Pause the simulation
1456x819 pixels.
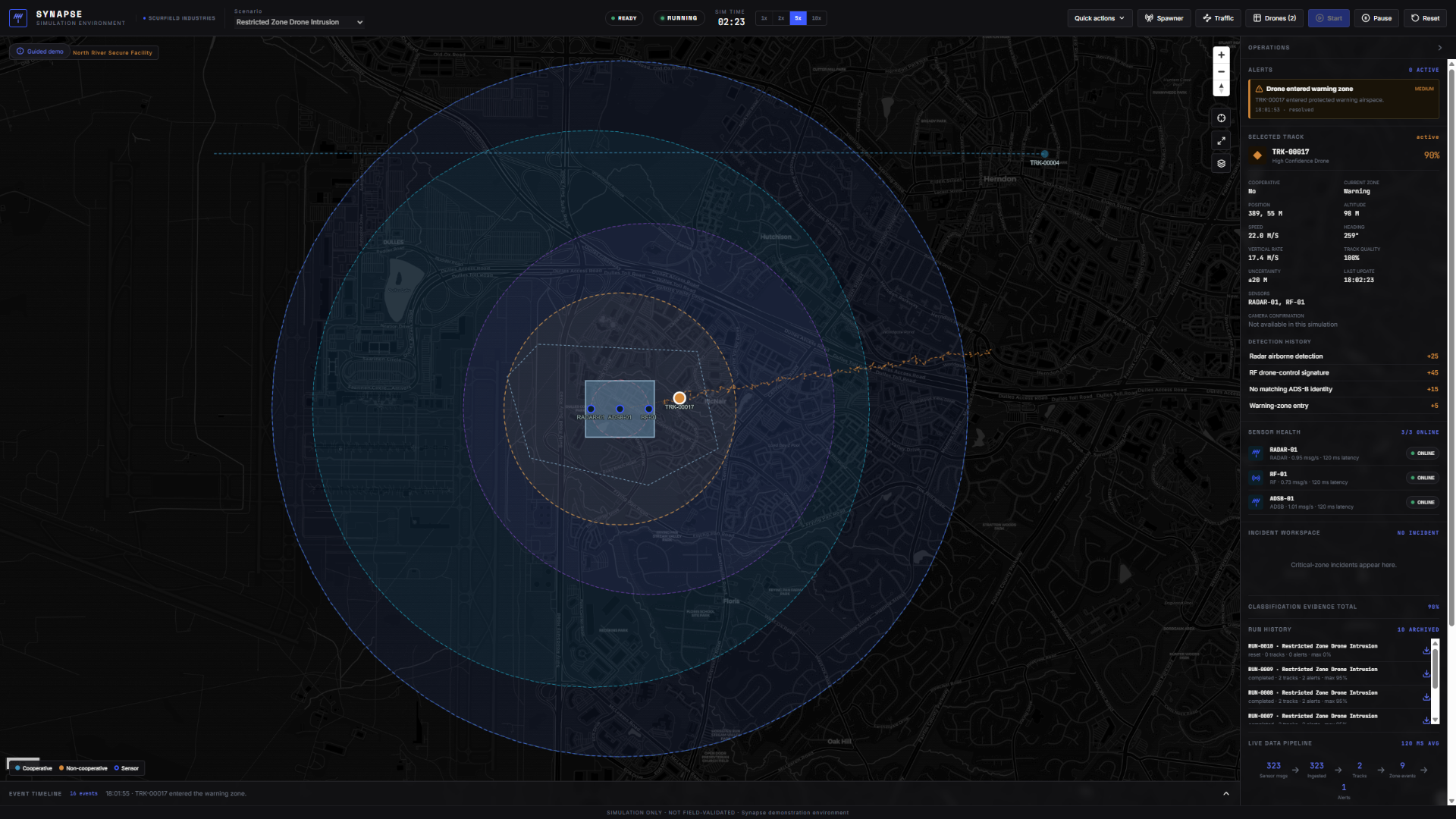1376,18
